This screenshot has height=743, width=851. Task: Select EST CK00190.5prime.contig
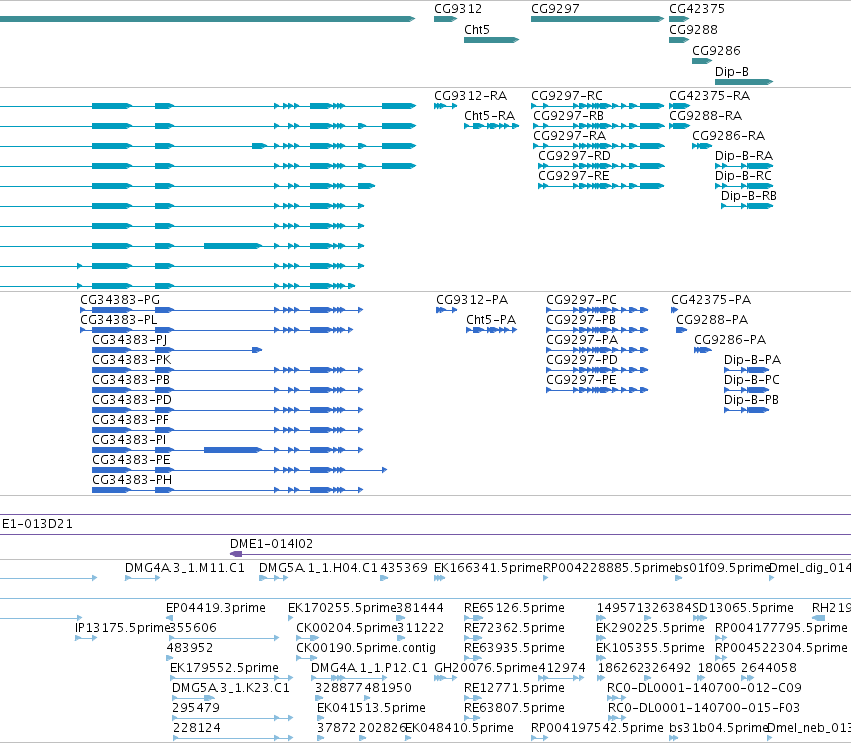[x=366, y=648]
